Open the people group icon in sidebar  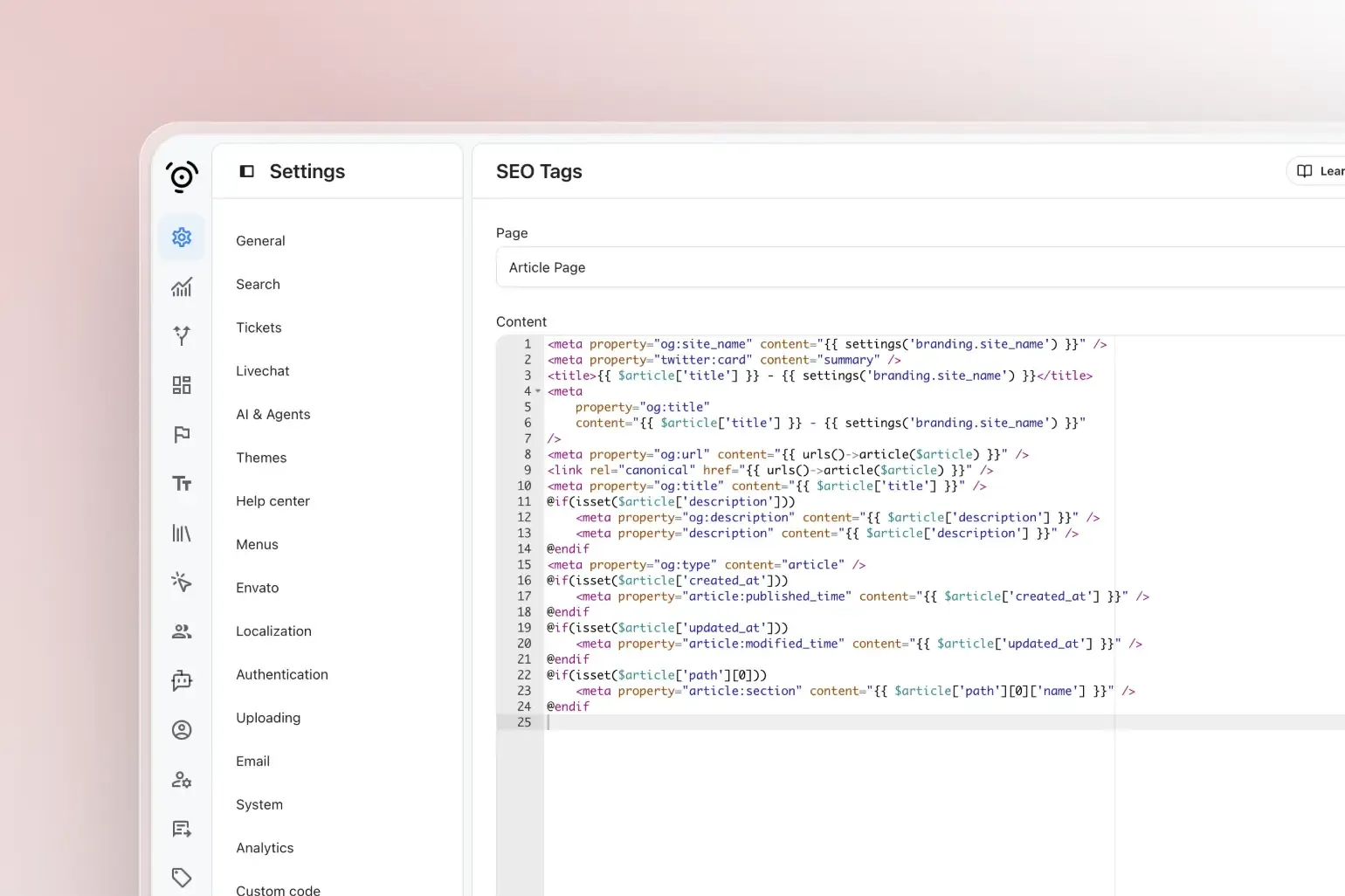182,631
